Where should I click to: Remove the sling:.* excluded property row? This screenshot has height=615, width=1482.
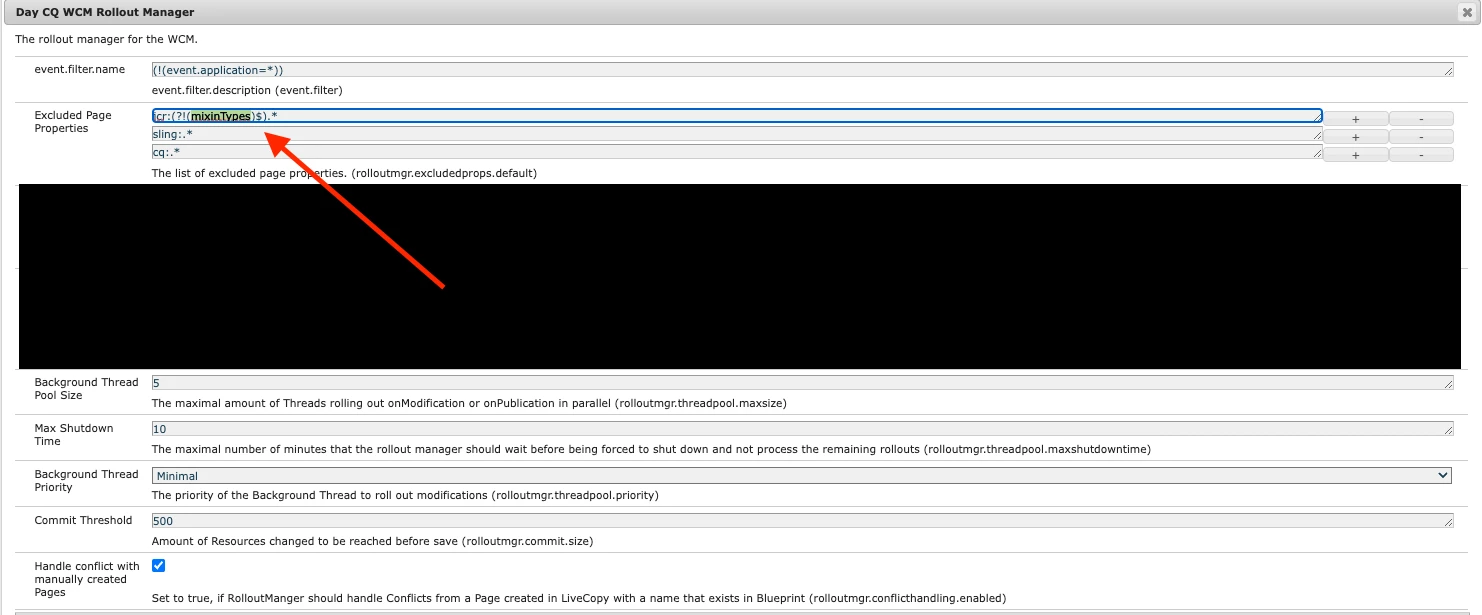[x=1421, y=137]
